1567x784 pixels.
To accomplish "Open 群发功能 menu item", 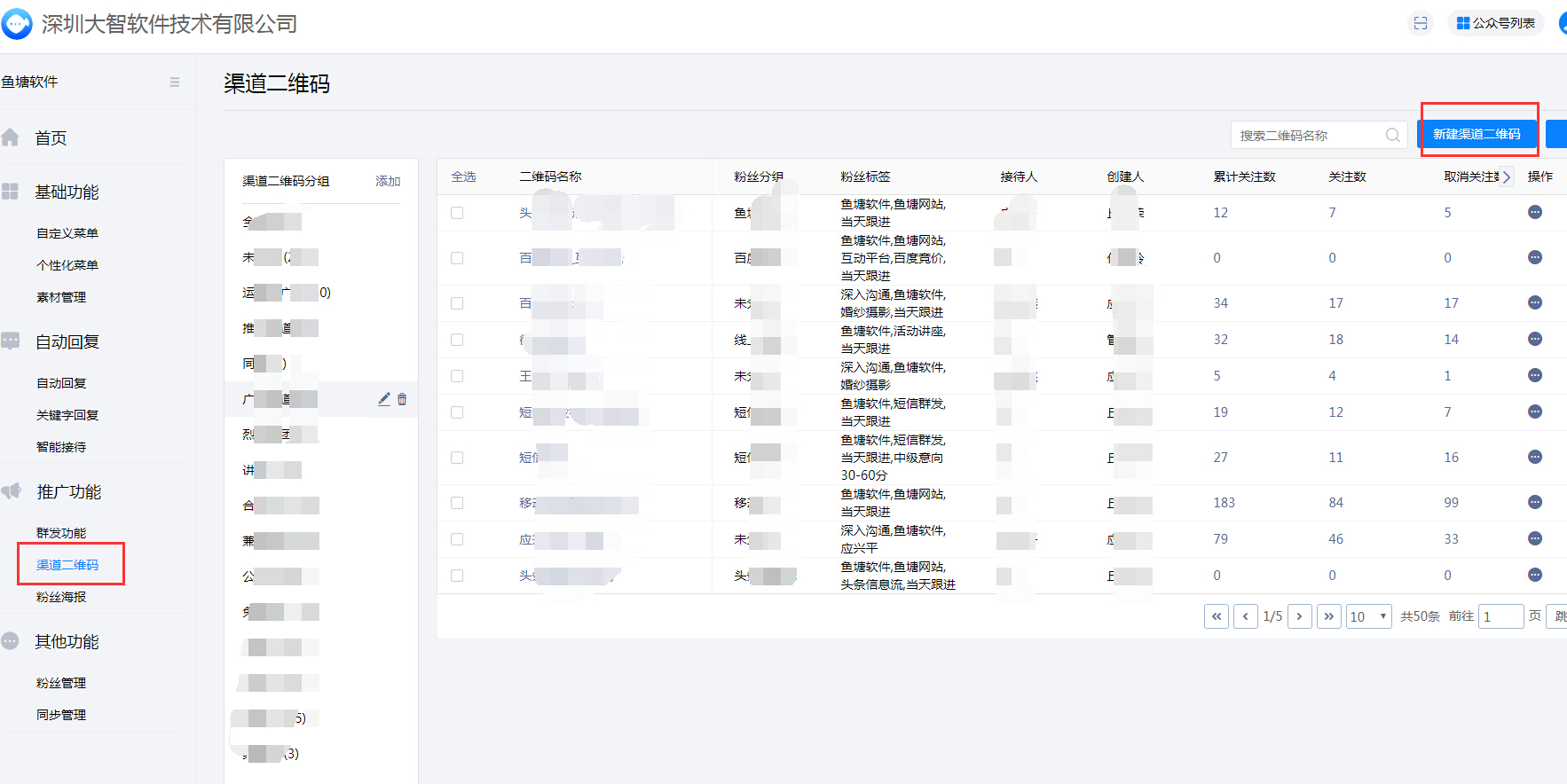I will click(x=61, y=533).
